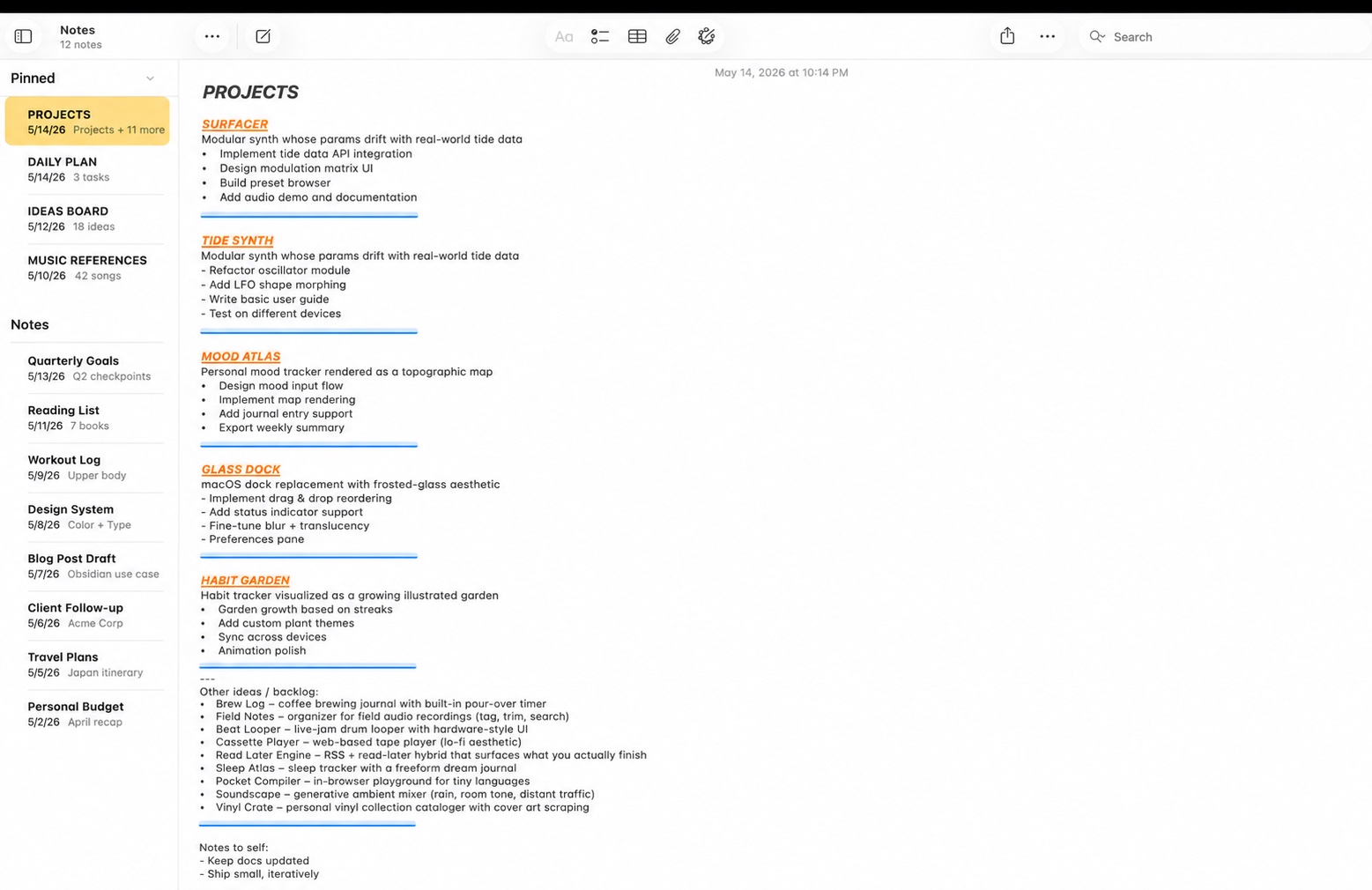Viewport: 1372px width, 890px height.
Task: Click 'Sync across devices' bullet
Action: point(272,637)
